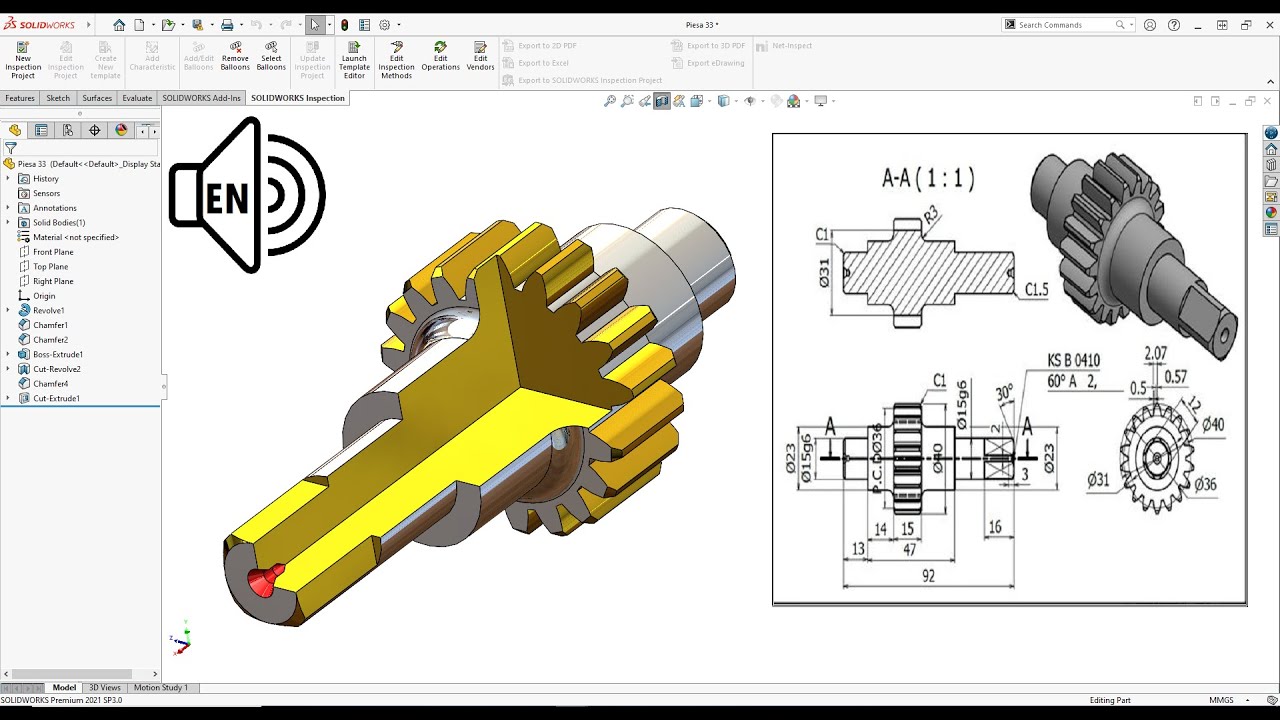The width and height of the screenshot is (1280, 720).
Task: Click the feature tree filter funnel icon
Action: pyautogui.click(x=11, y=148)
